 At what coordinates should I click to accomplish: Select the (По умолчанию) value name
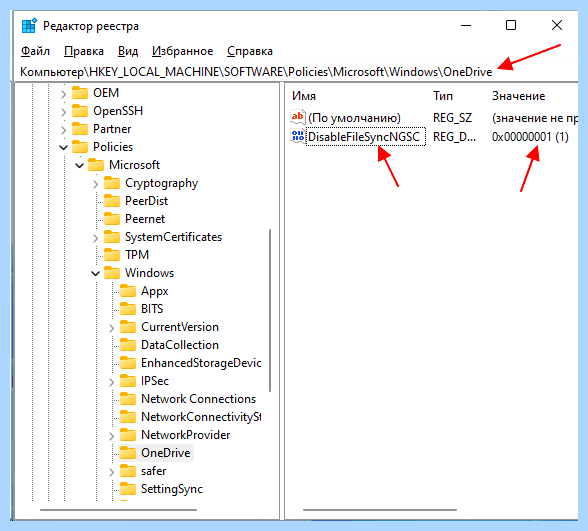pyautogui.click(x=354, y=118)
